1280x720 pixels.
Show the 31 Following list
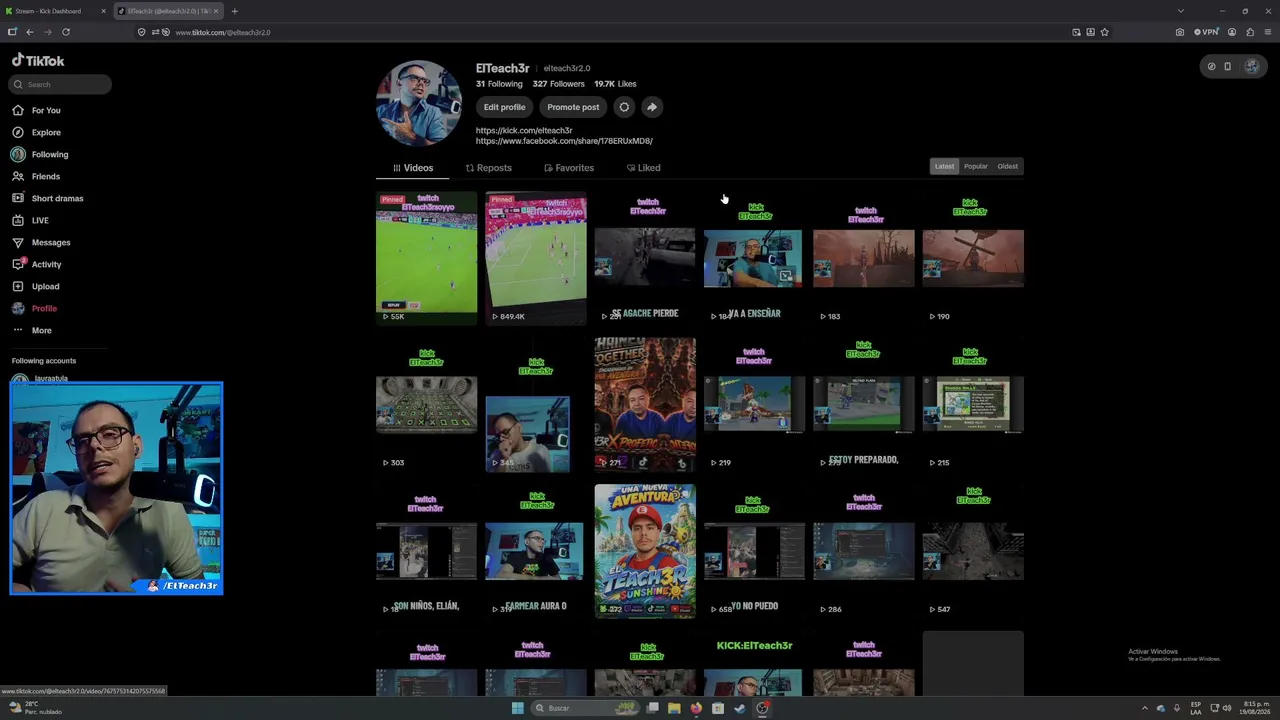(499, 84)
